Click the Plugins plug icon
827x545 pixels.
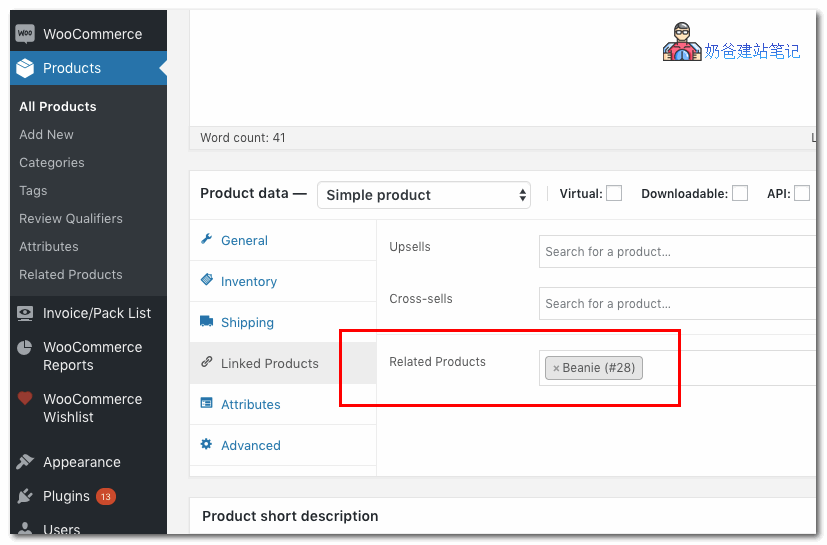(25, 496)
